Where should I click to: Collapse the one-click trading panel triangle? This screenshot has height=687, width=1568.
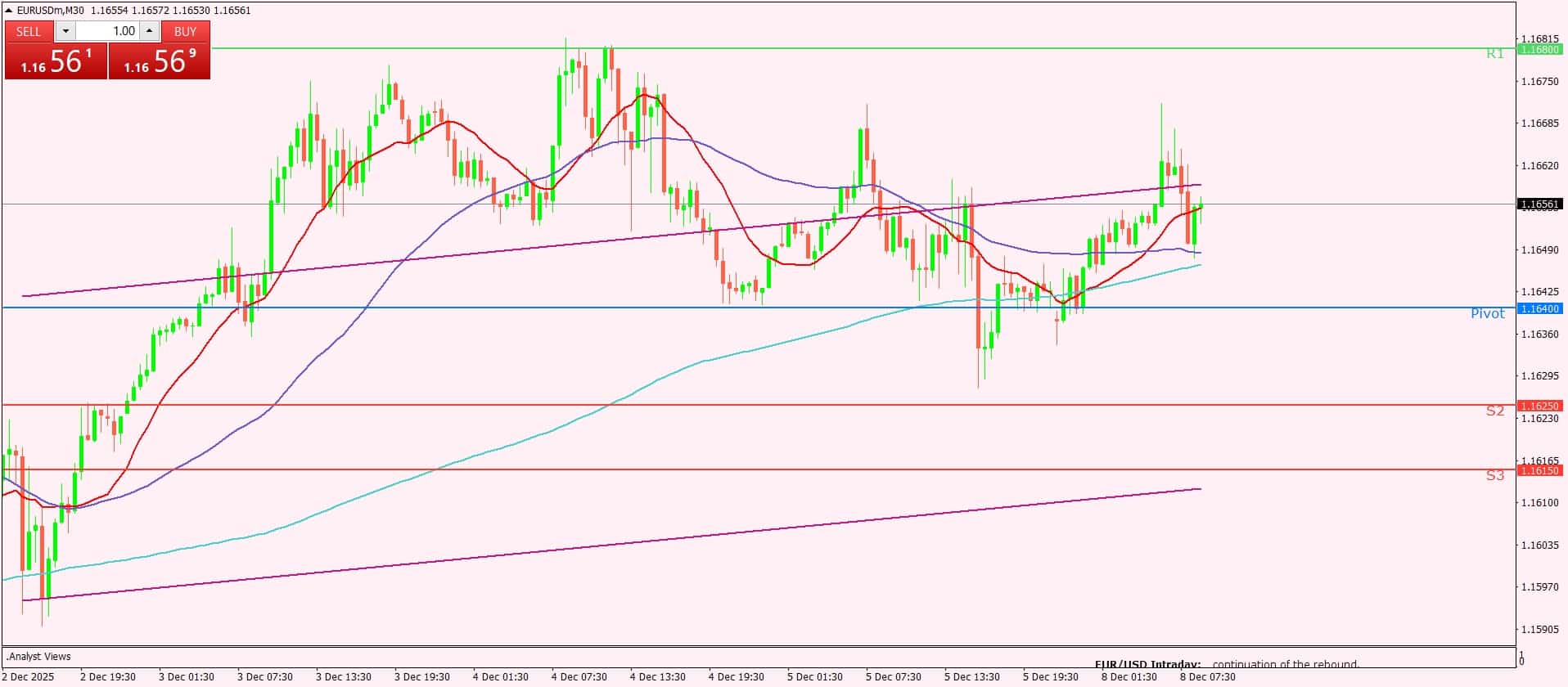[x=9, y=11]
